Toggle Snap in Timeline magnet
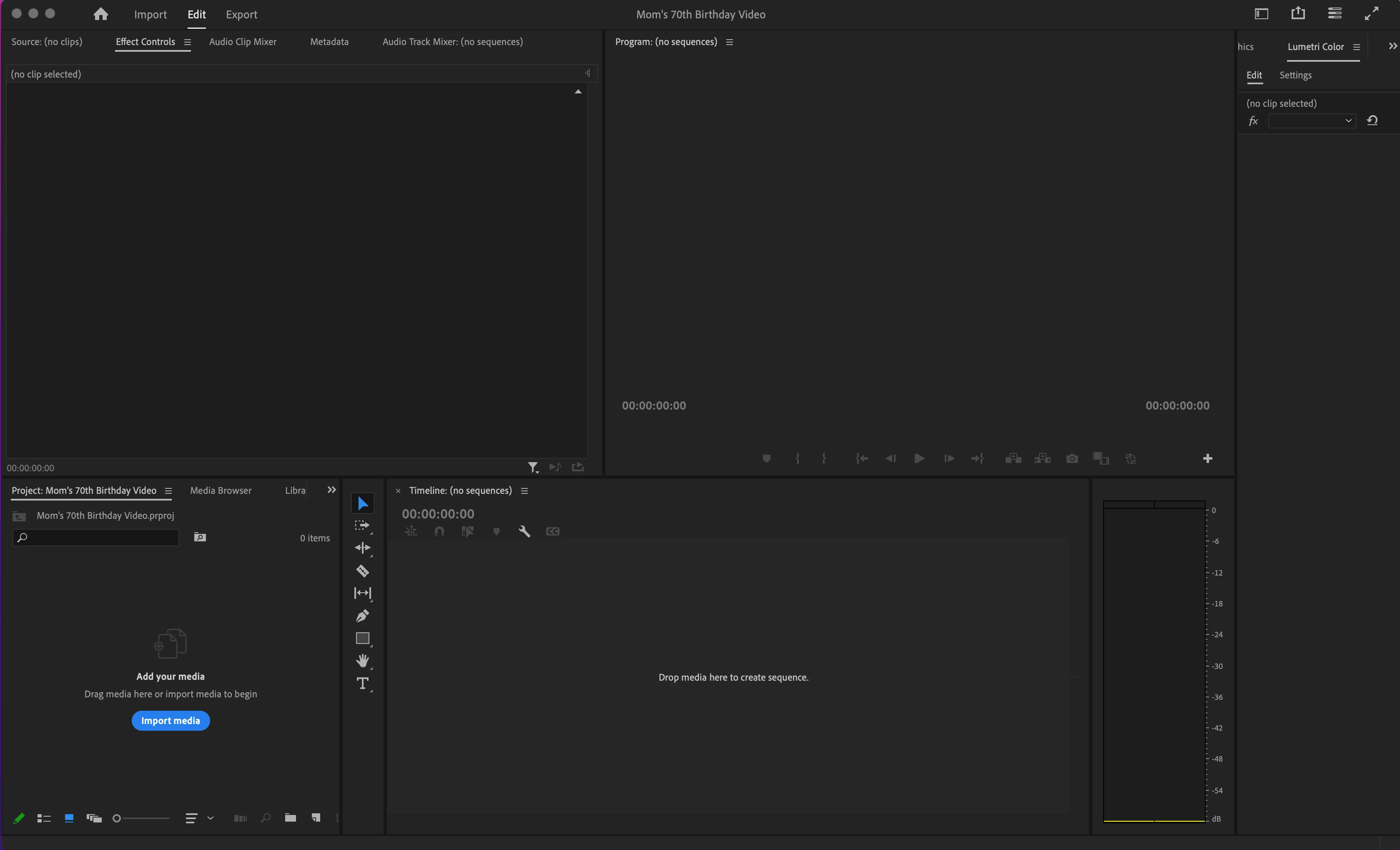 [x=439, y=531]
